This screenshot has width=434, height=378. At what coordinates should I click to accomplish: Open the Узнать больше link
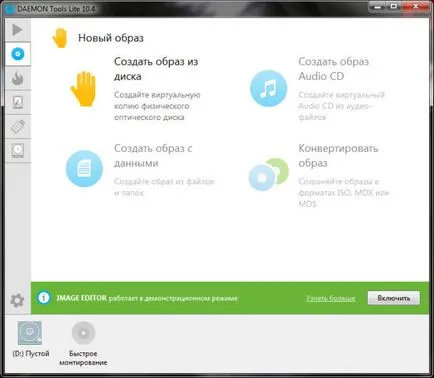coord(330,298)
